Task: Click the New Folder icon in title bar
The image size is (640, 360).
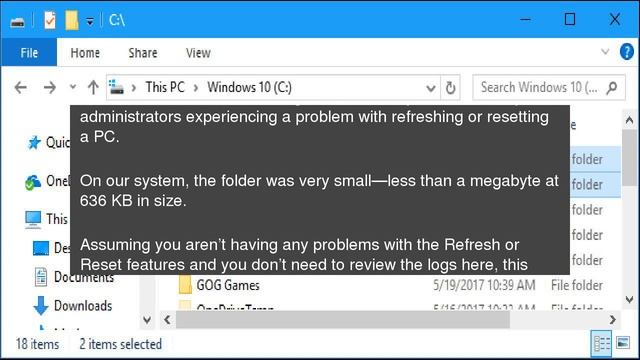Action: (x=71, y=20)
